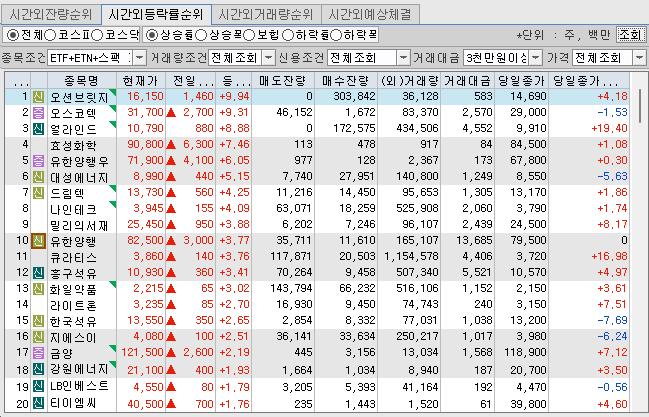Screen dimensions: 649x417
Task: Open the 거래량조건 dropdown
Action: tap(269, 58)
